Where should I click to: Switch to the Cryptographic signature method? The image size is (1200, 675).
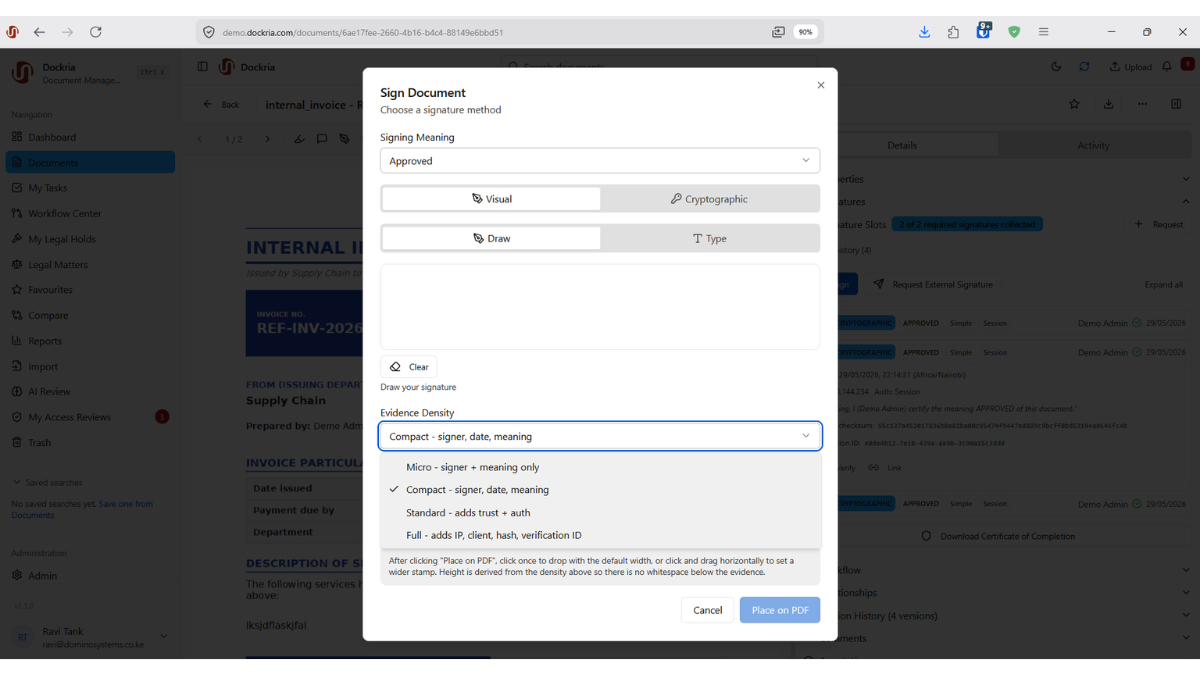click(709, 199)
